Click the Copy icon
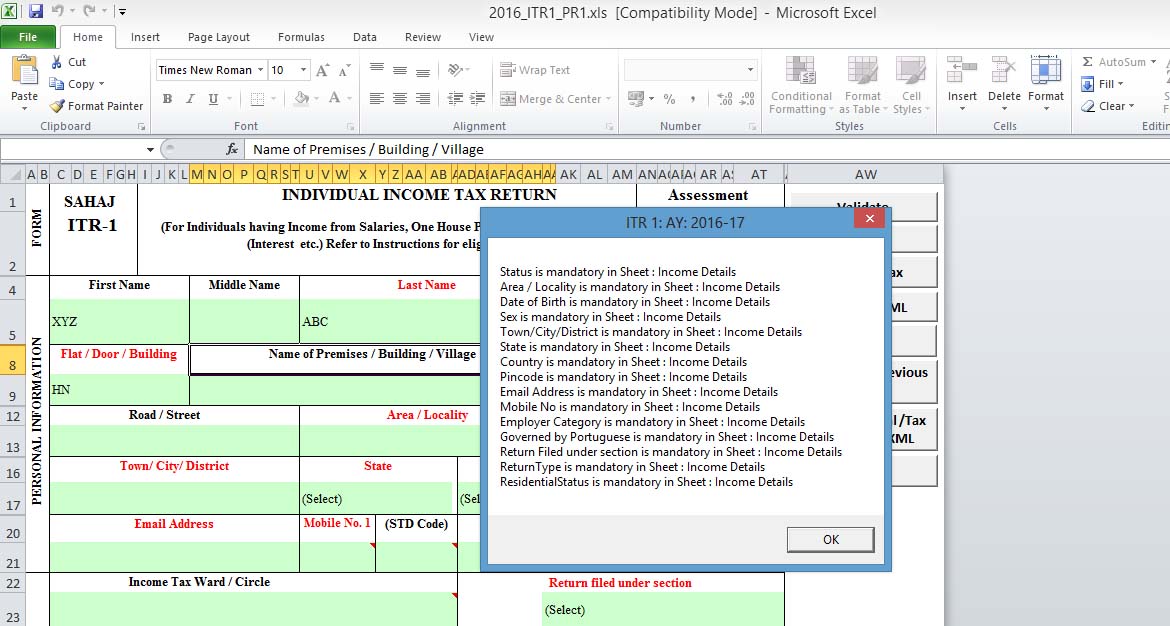1170x626 pixels. tap(57, 84)
